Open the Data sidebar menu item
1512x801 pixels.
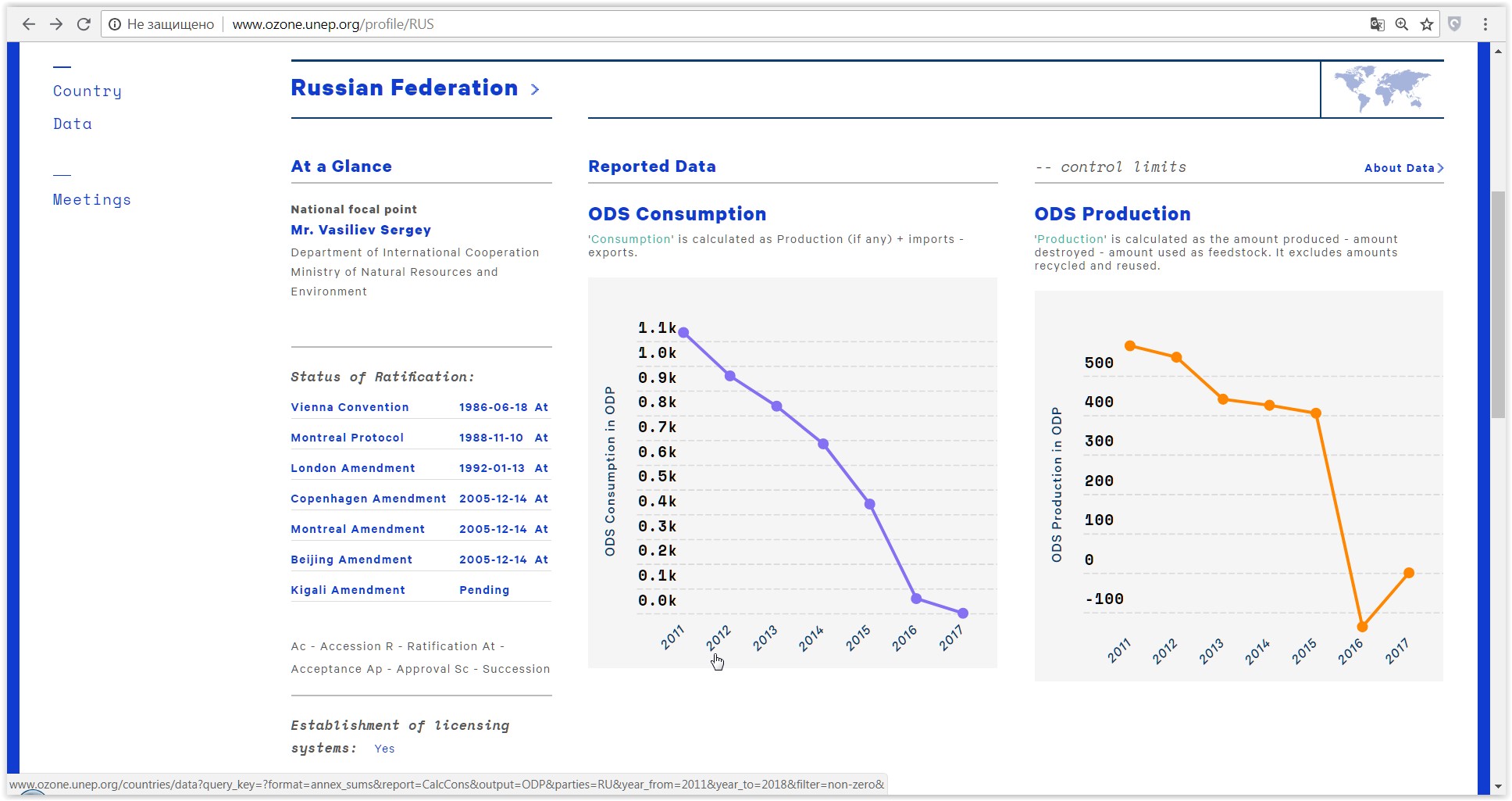[x=73, y=123]
